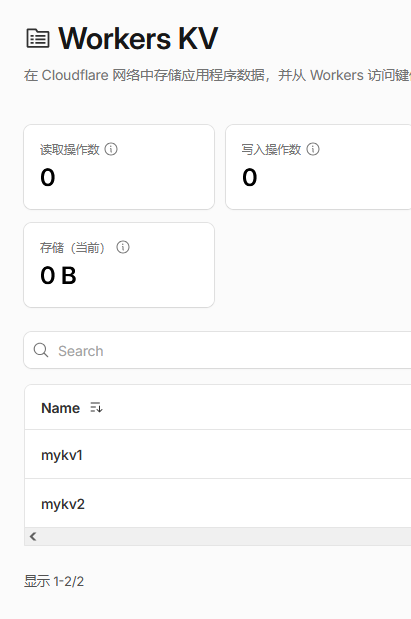The image size is (411, 619).
Task: Click the 读取操作数 value 0
Action: click(48, 177)
